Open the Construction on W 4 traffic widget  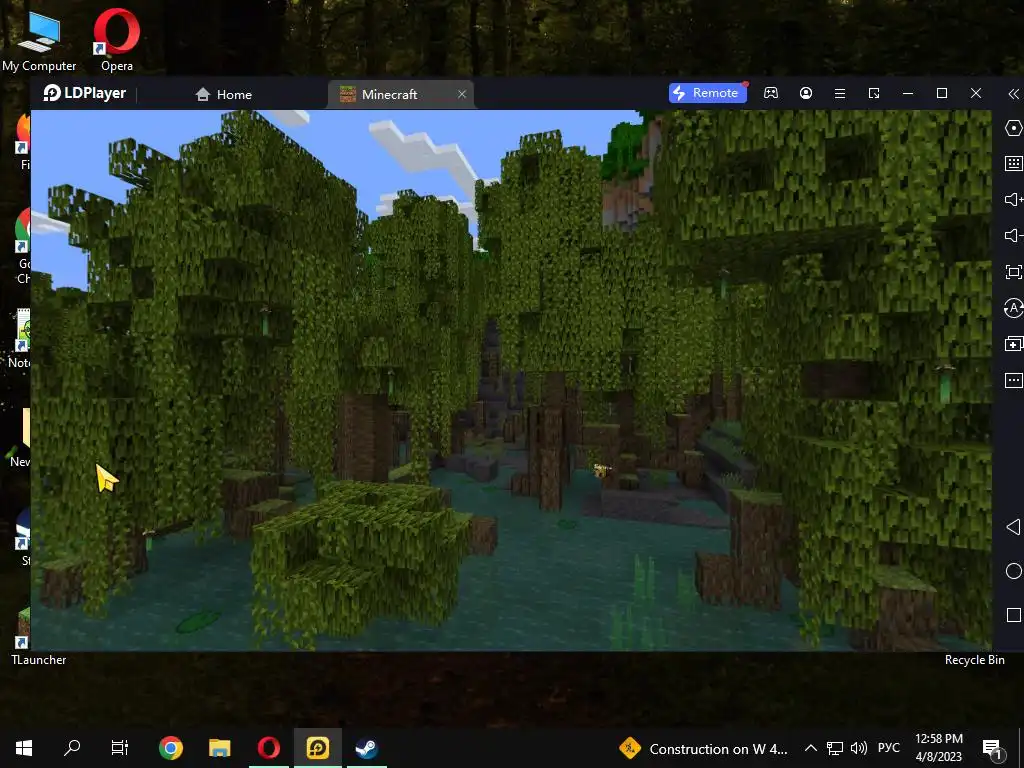[x=704, y=748]
